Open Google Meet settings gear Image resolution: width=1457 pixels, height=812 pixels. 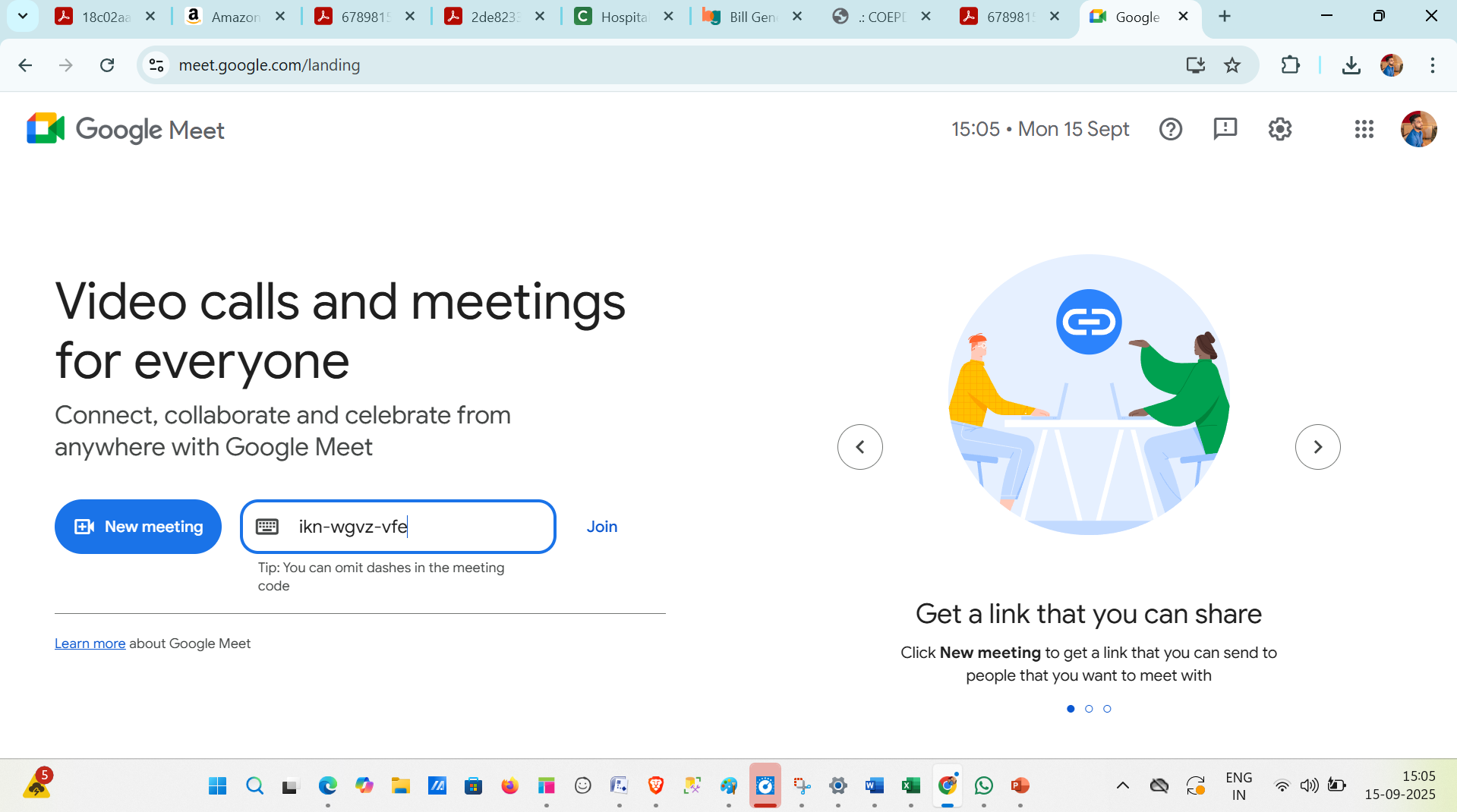(x=1279, y=129)
